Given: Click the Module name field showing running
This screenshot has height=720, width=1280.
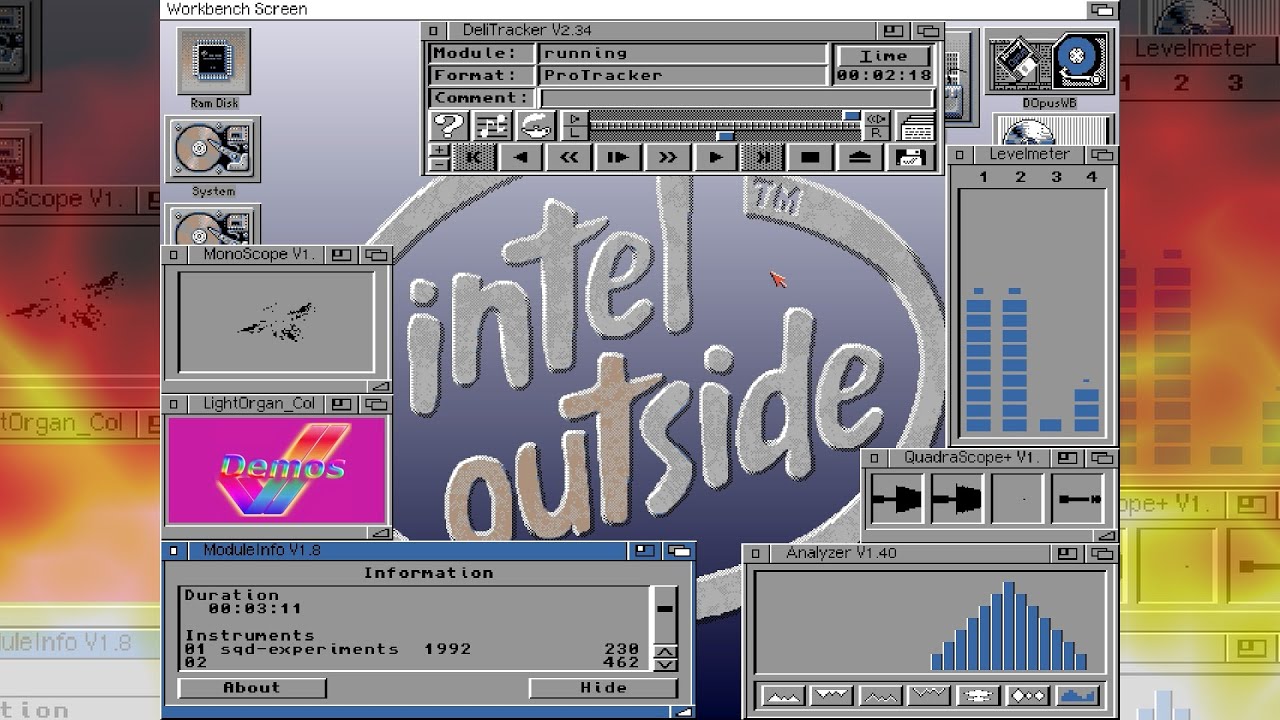Looking at the screenshot, I should click(683, 53).
